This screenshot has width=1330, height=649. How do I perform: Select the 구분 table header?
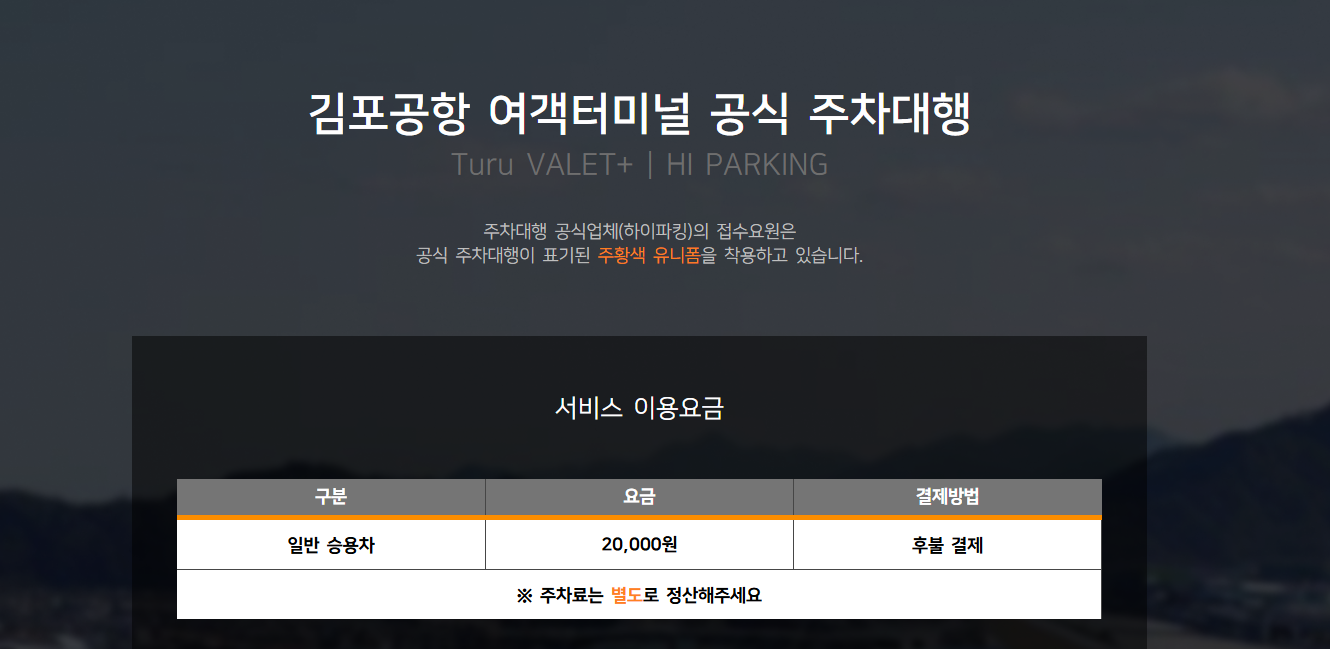(330, 497)
